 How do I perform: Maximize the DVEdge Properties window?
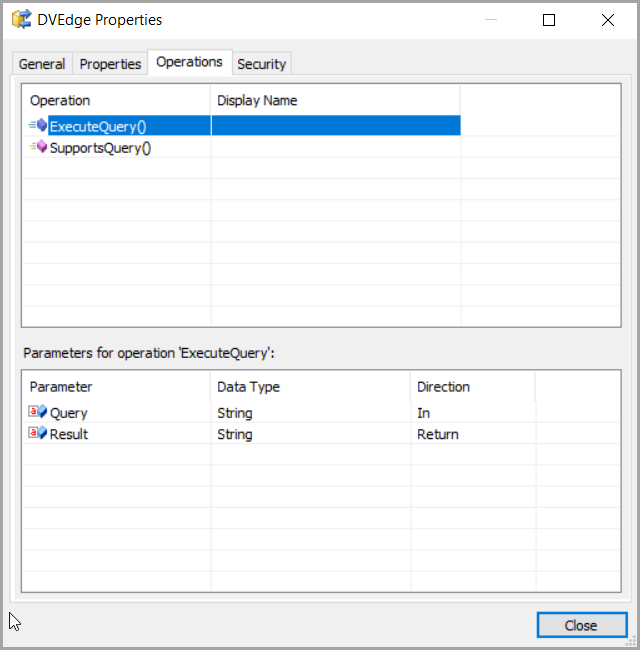click(549, 20)
